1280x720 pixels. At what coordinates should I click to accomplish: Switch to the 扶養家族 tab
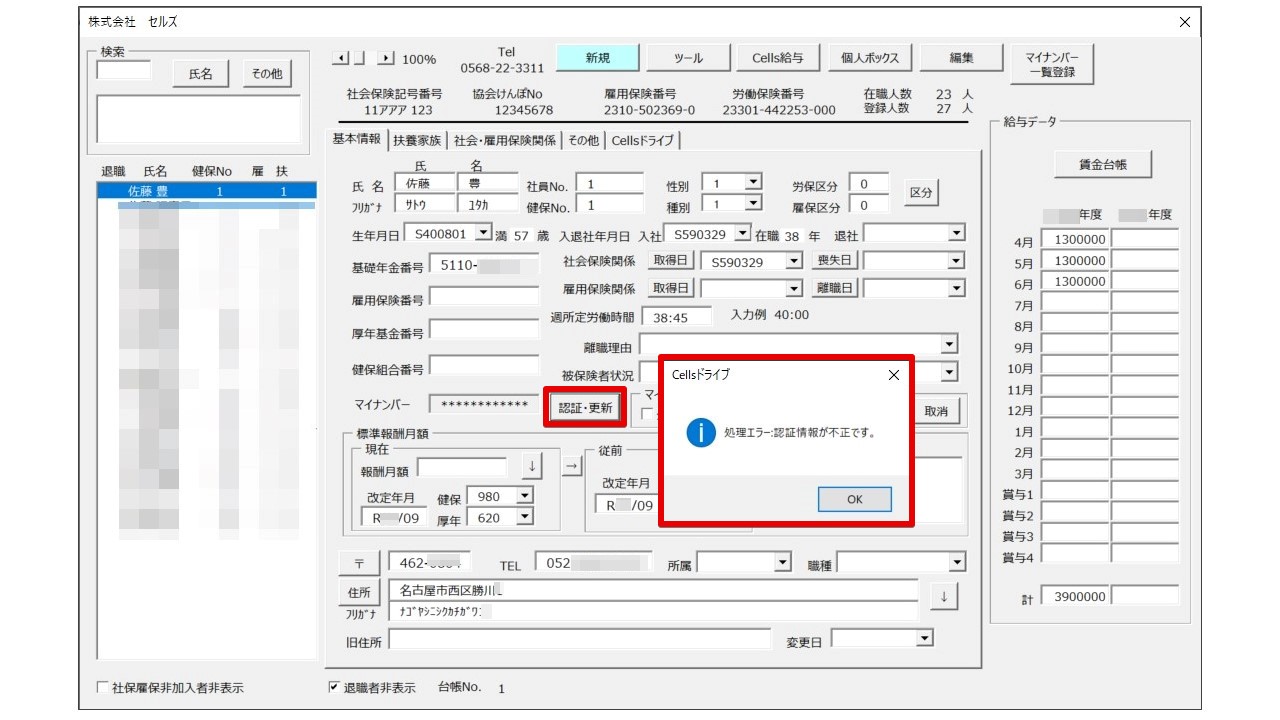coord(417,141)
